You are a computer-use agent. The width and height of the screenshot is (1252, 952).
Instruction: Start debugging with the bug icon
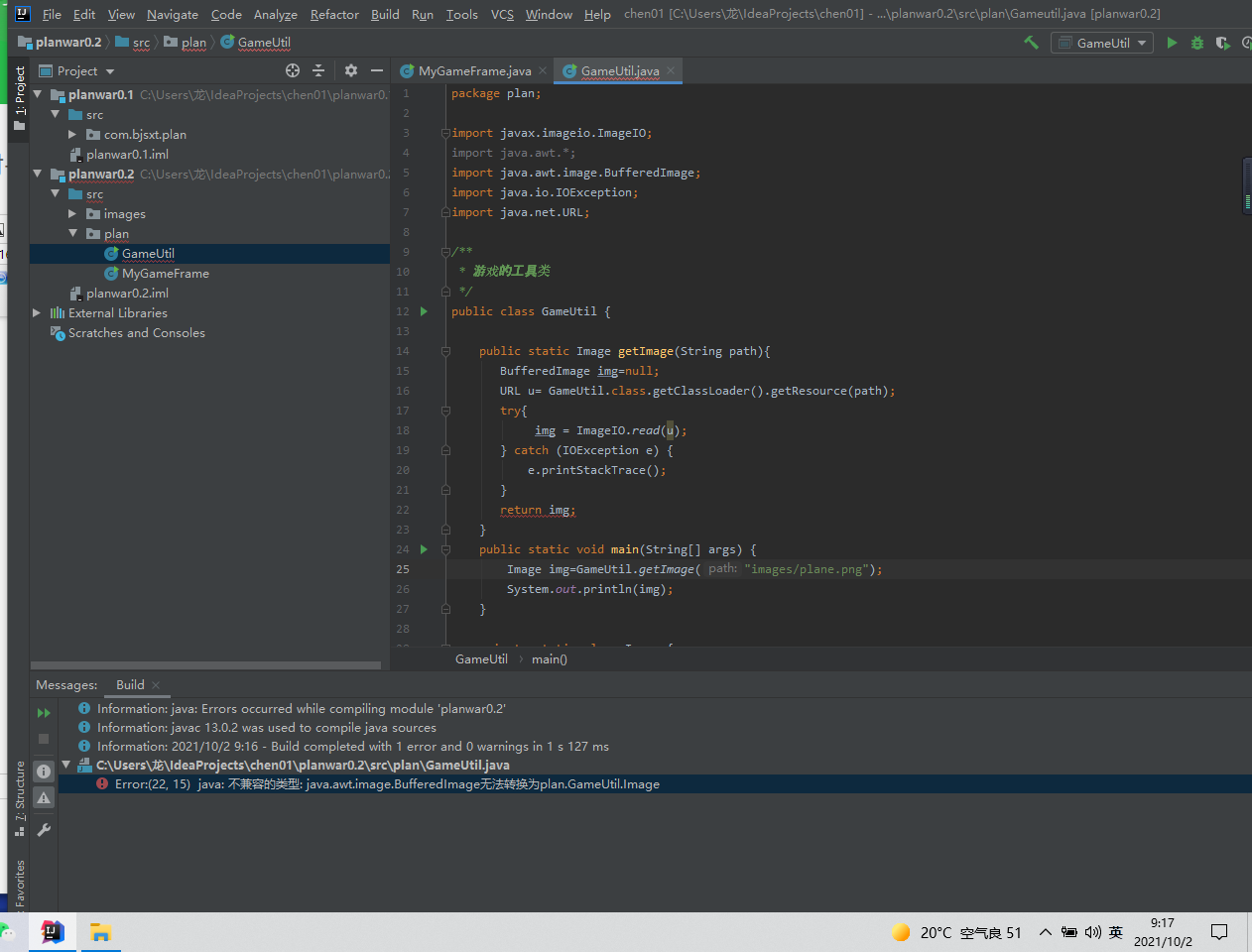pos(1197,43)
